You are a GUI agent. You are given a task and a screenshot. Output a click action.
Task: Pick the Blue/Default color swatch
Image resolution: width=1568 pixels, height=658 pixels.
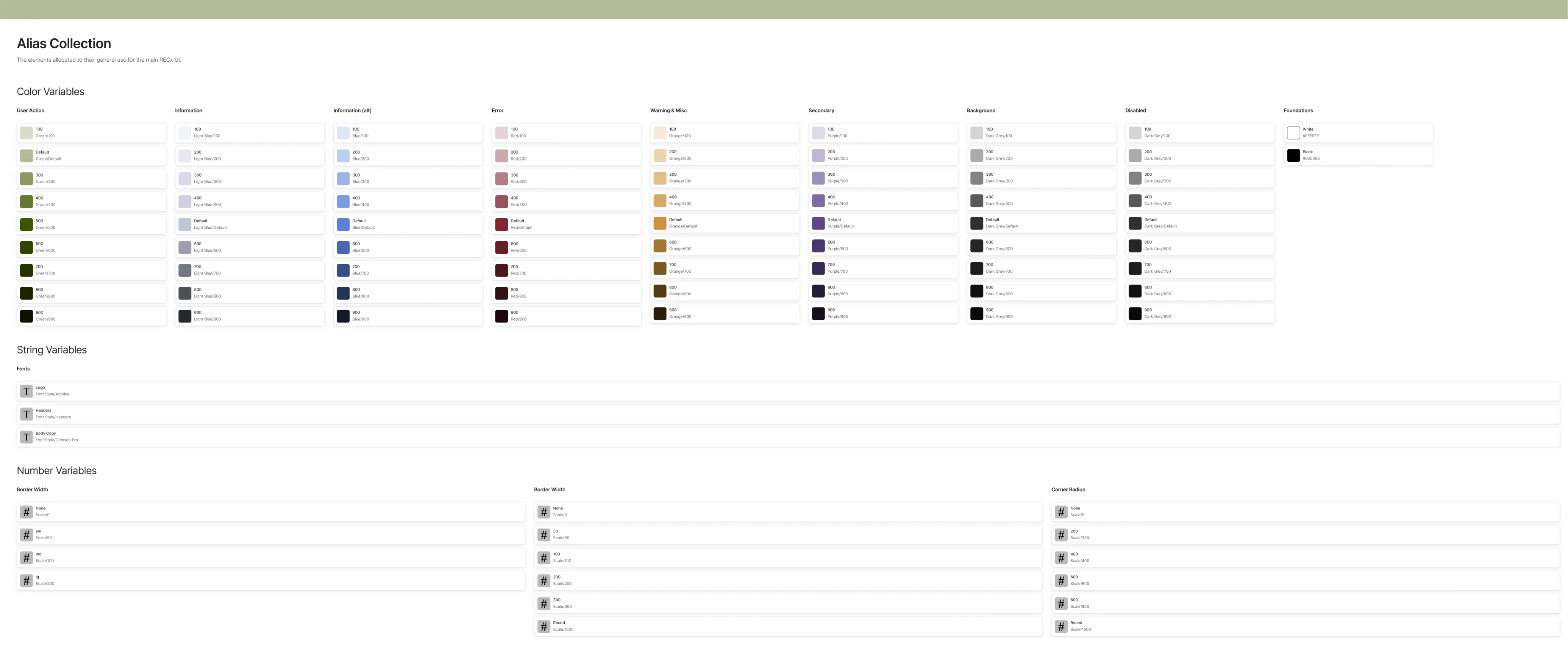tap(343, 225)
